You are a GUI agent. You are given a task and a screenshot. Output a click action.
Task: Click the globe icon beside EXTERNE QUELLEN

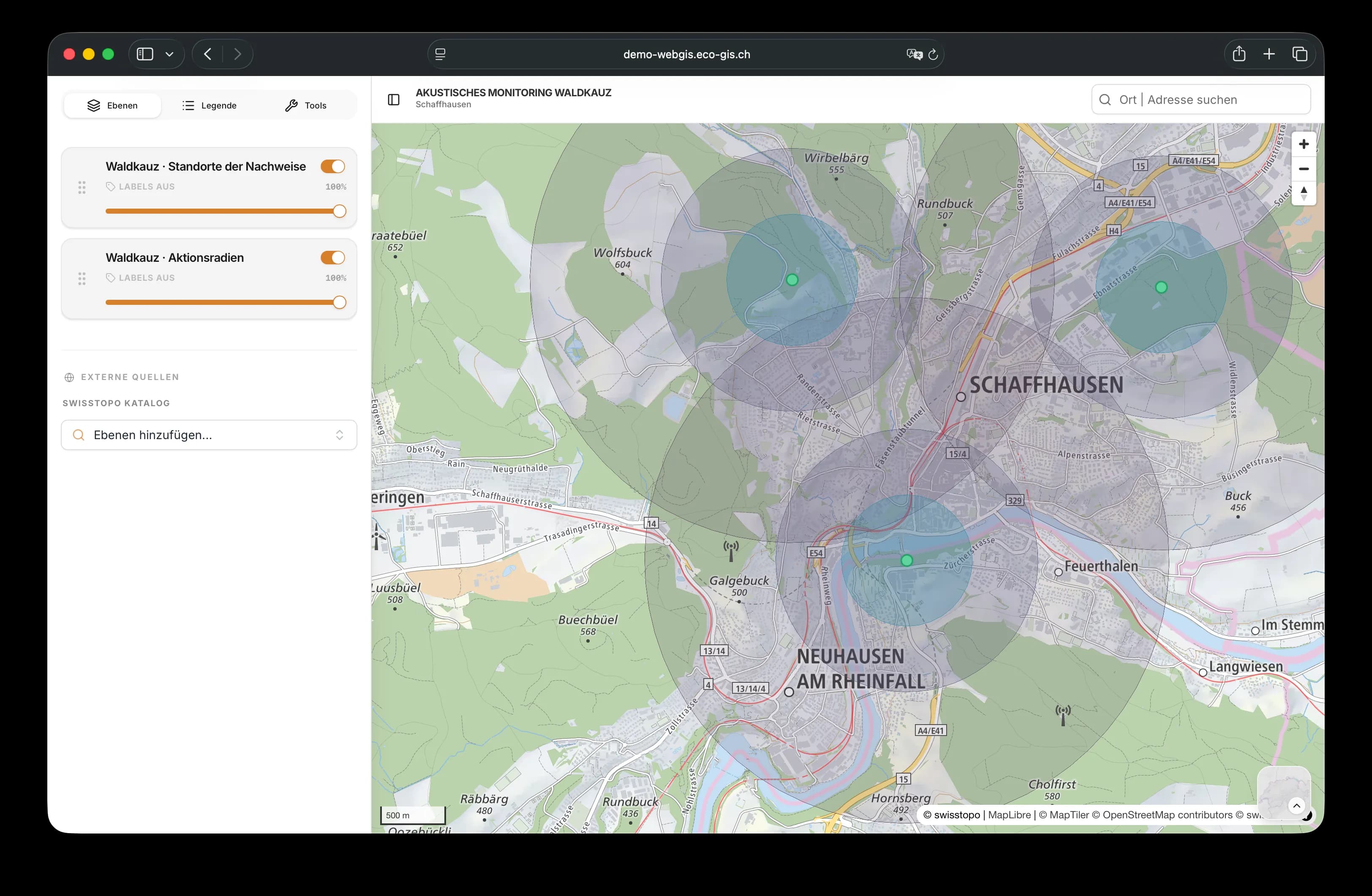click(x=69, y=377)
